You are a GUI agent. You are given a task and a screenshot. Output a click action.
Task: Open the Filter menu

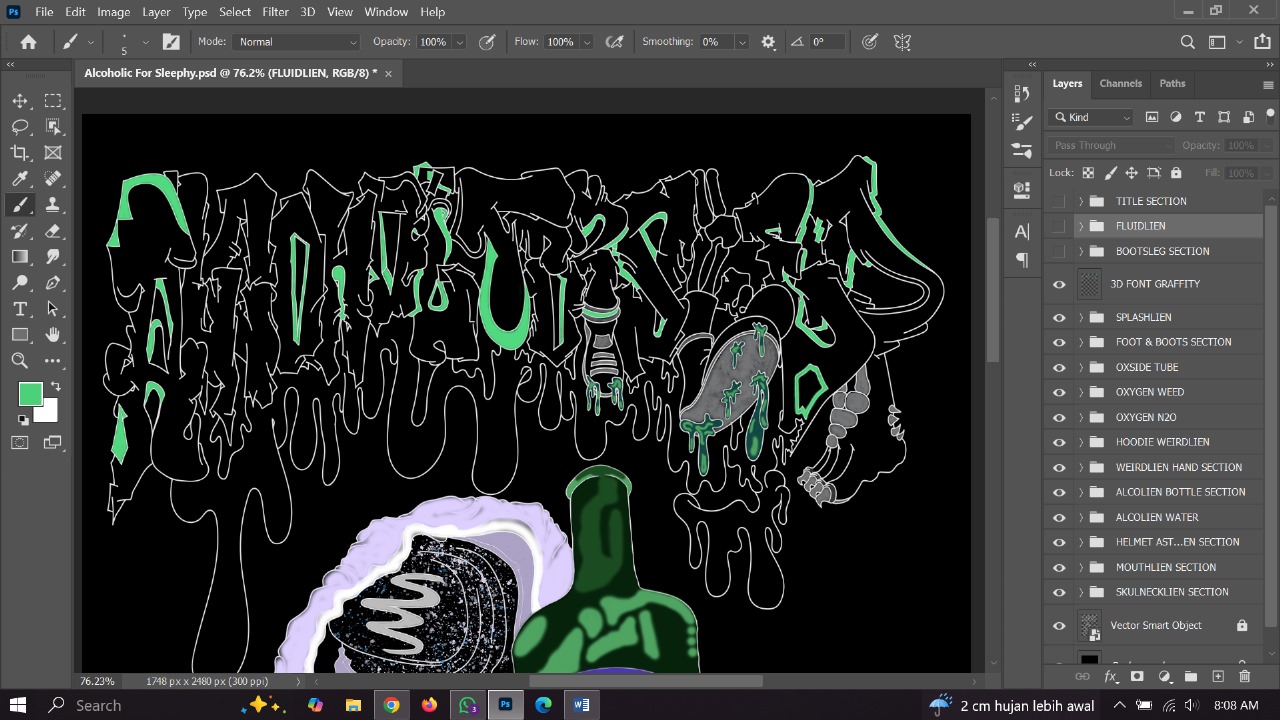click(x=275, y=12)
